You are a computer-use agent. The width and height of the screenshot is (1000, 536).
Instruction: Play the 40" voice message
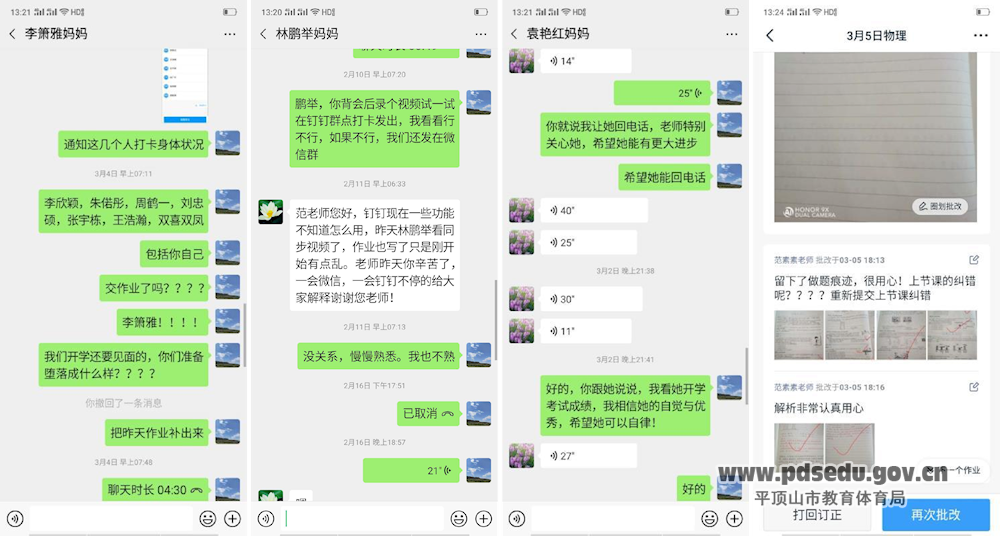[594, 211]
